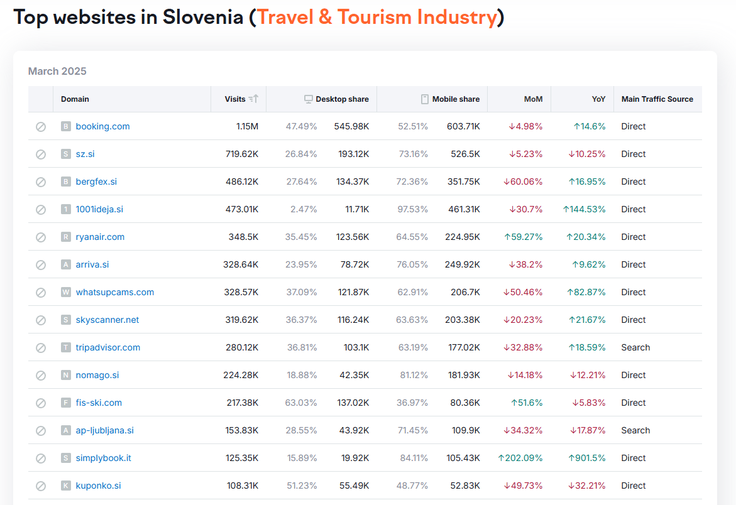This screenshot has width=736, height=505.
Task: Click the mobile phone icon in header
Action: (x=424, y=99)
